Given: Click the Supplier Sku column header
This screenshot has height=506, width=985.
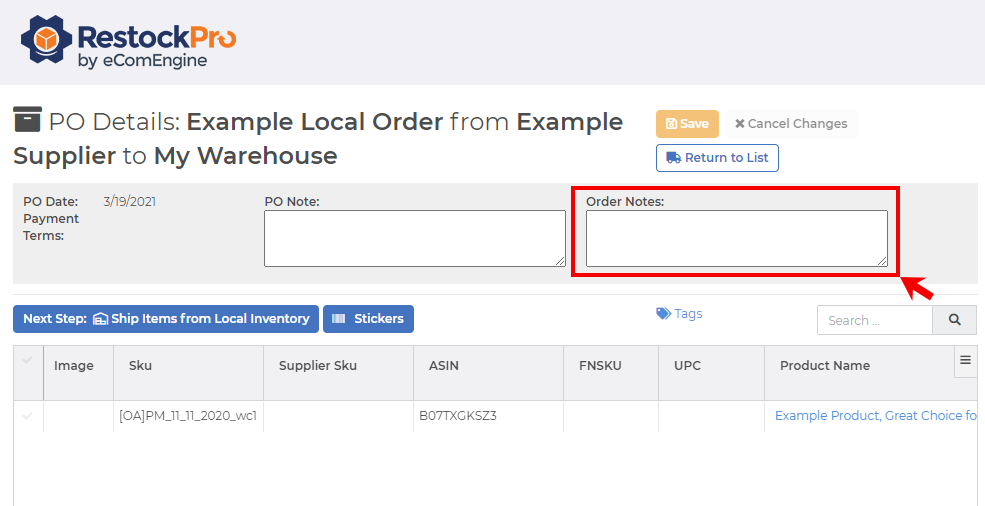Looking at the screenshot, I should pyautogui.click(x=318, y=366).
